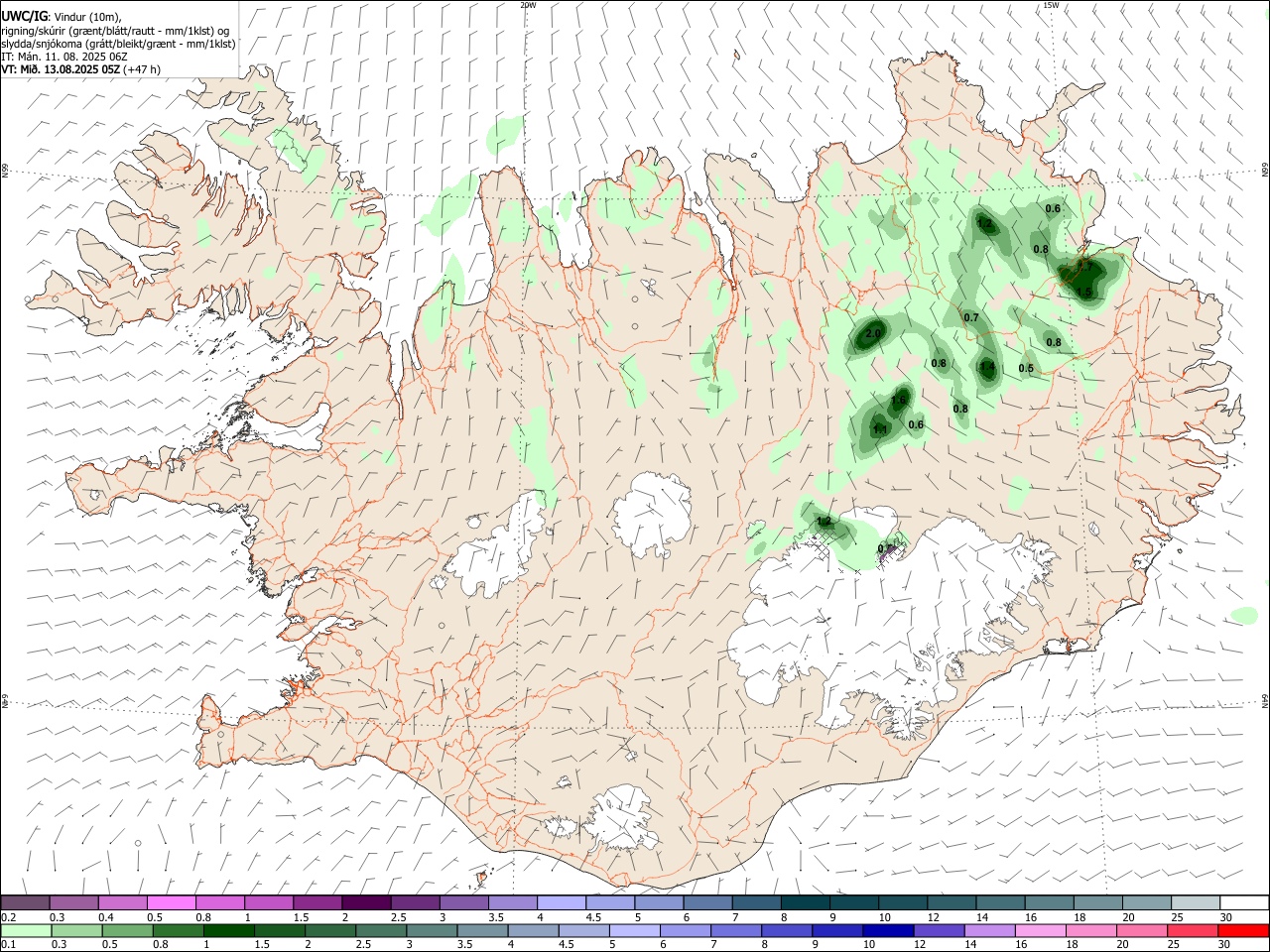Click the '20W' longitude label
Screen dimensions: 1270x952
click(x=528, y=5)
